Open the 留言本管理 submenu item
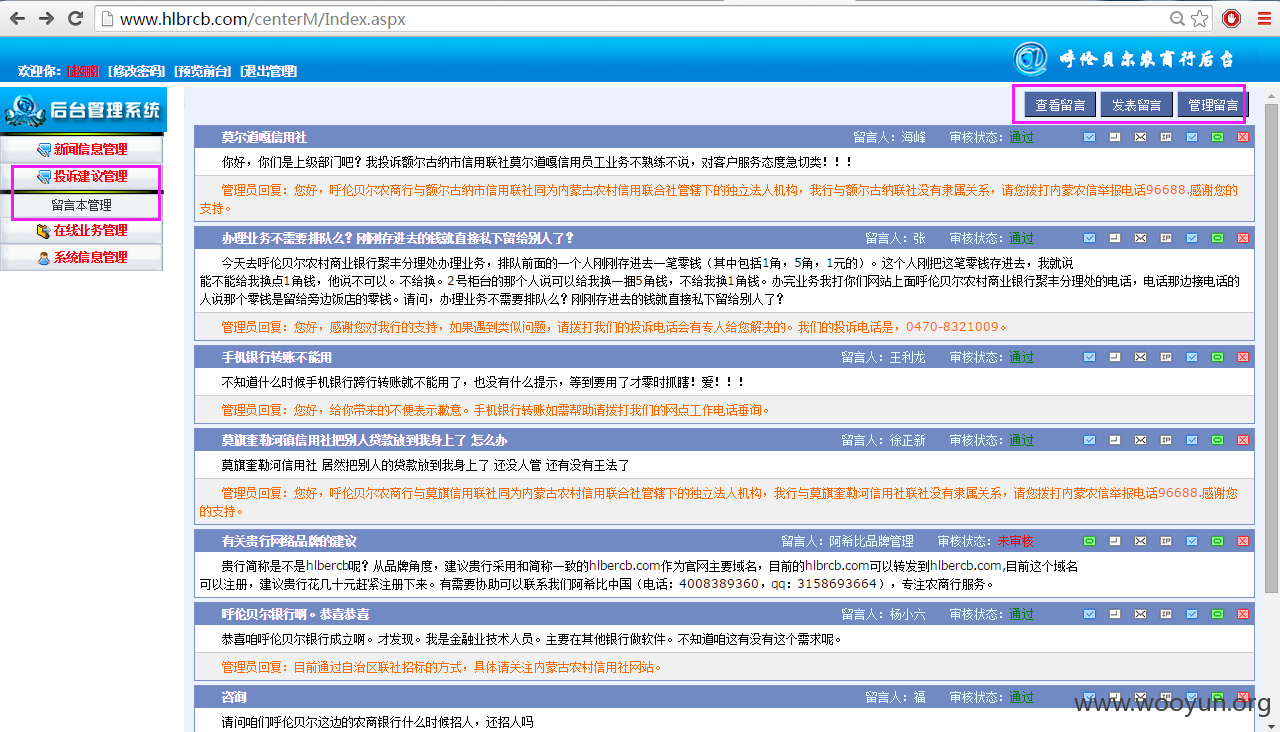This screenshot has width=1280, height=732. [x=81, y=205]
